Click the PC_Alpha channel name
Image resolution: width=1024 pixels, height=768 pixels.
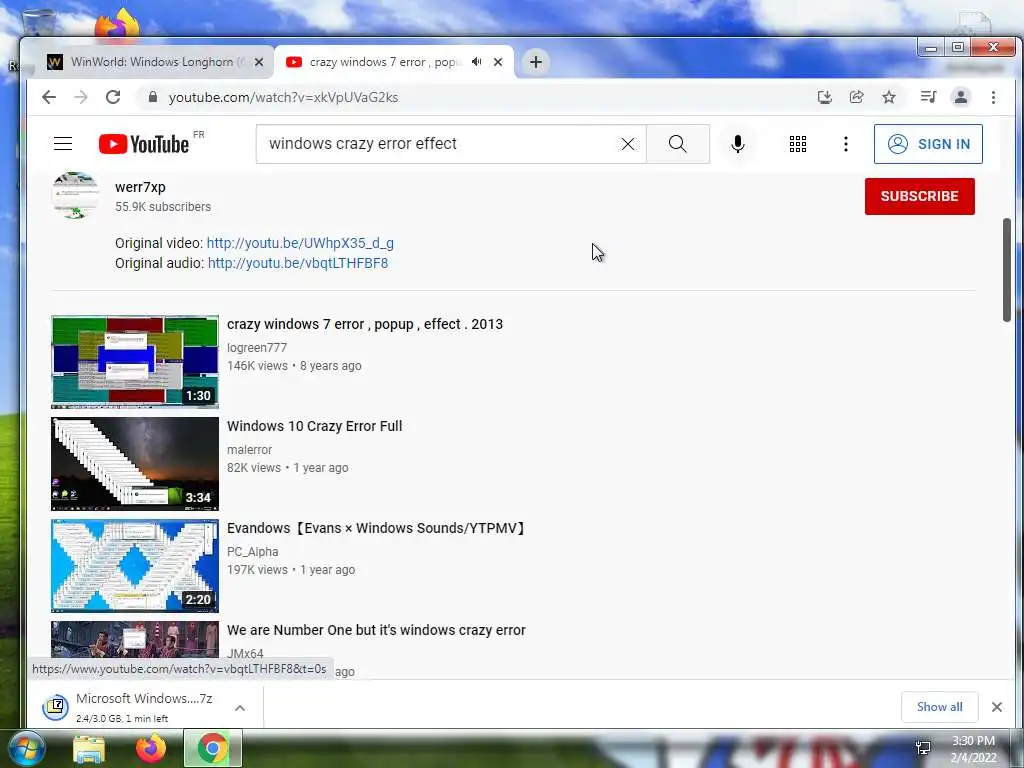point(253,551)
